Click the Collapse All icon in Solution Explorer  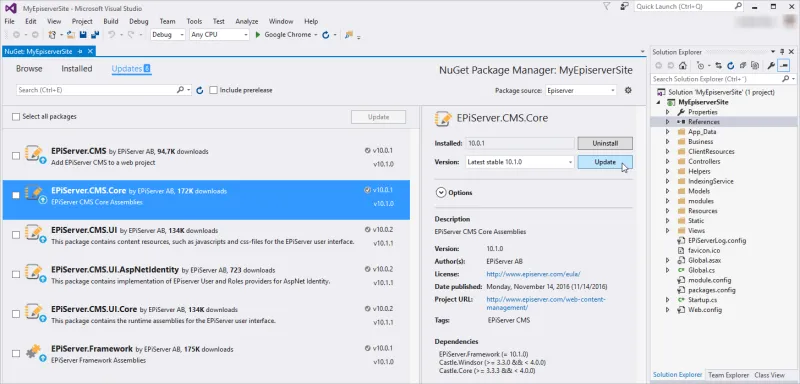tap(743, 65)
